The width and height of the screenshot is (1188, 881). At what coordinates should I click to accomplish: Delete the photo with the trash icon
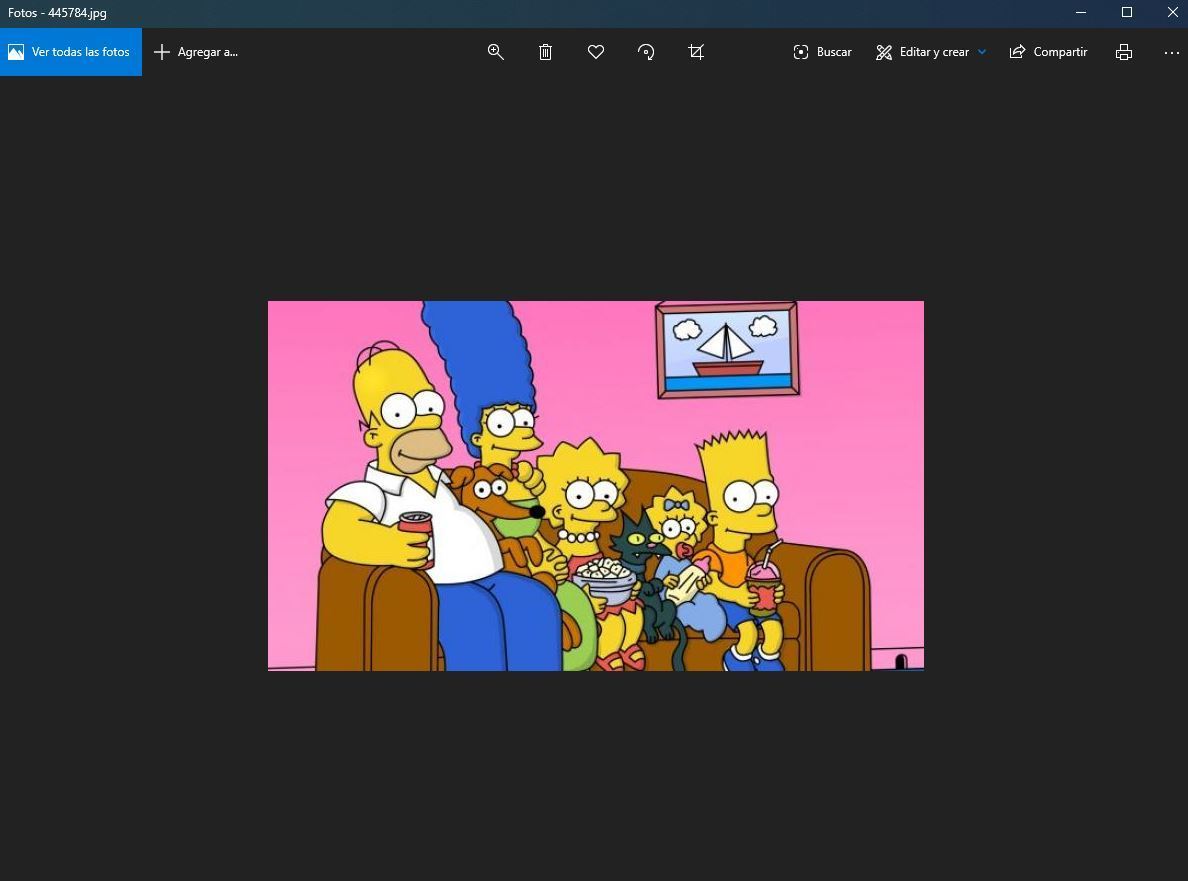pos(545,52)
